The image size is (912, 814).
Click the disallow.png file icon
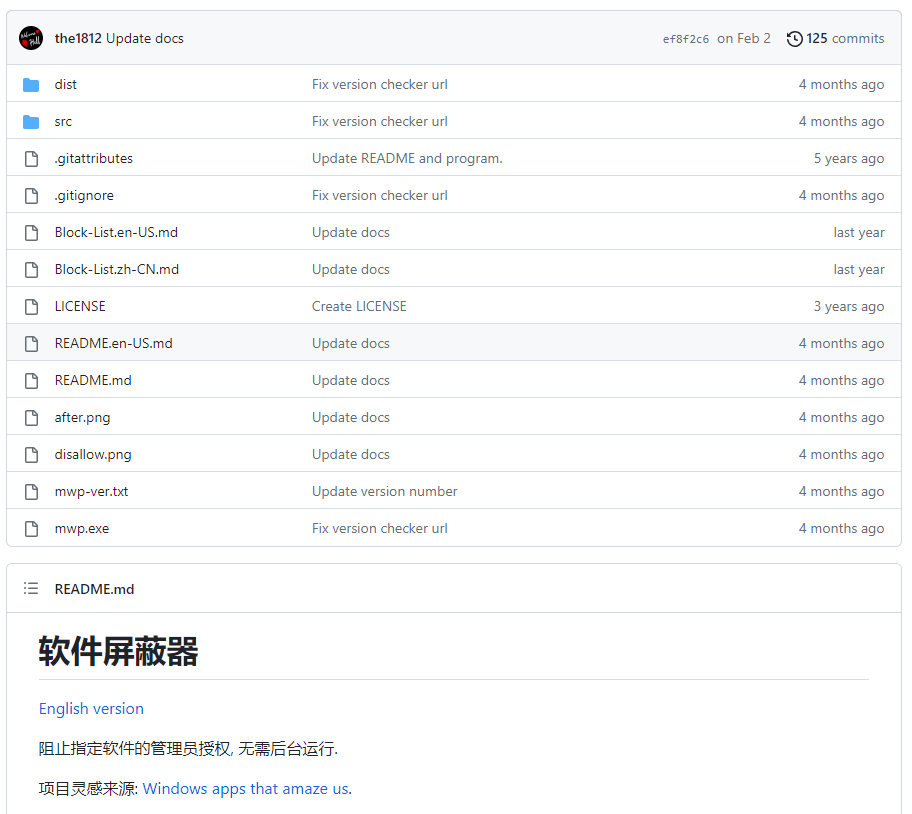(x=31, y=455)
